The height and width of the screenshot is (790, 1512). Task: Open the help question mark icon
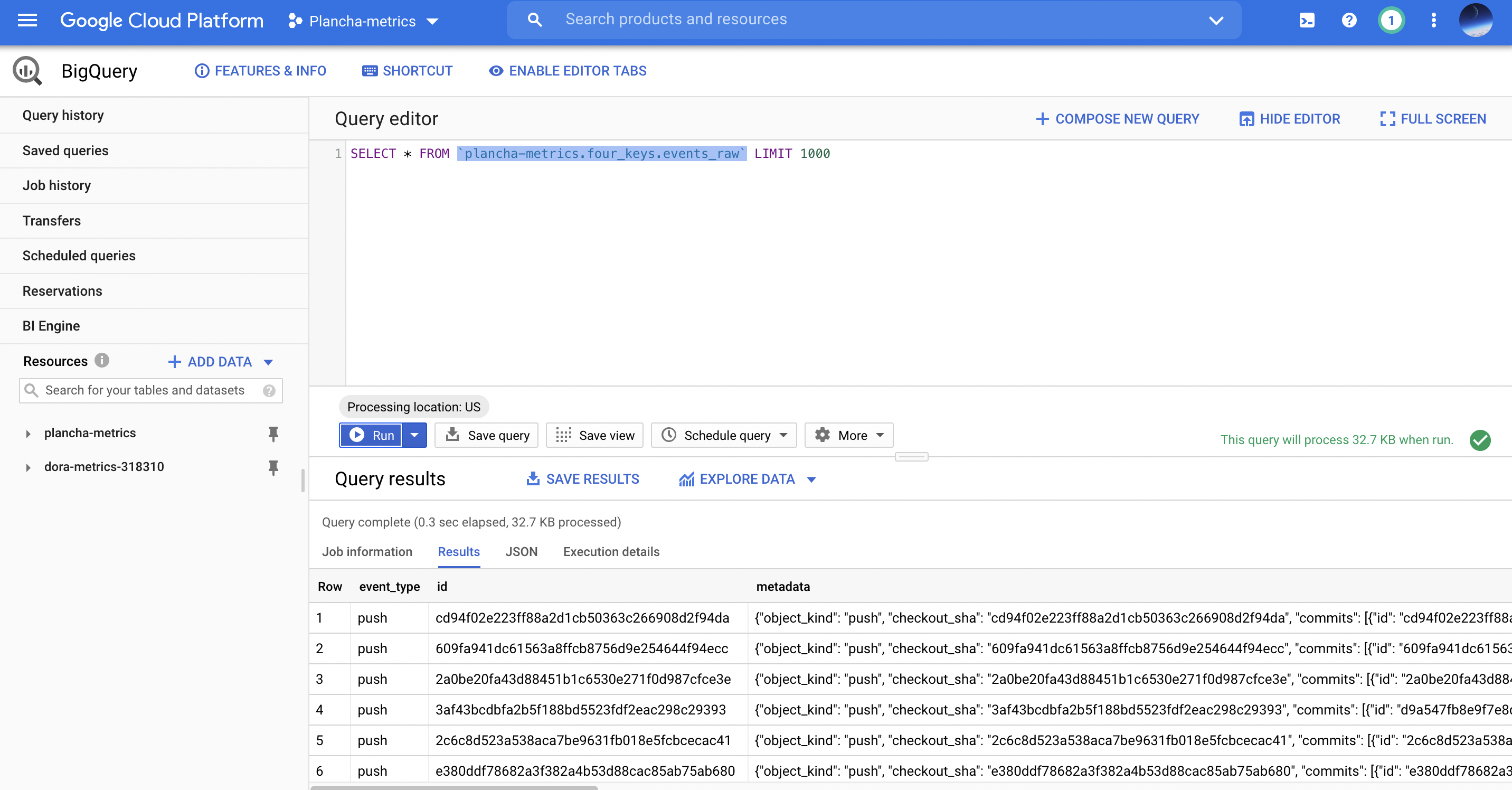1349,21
